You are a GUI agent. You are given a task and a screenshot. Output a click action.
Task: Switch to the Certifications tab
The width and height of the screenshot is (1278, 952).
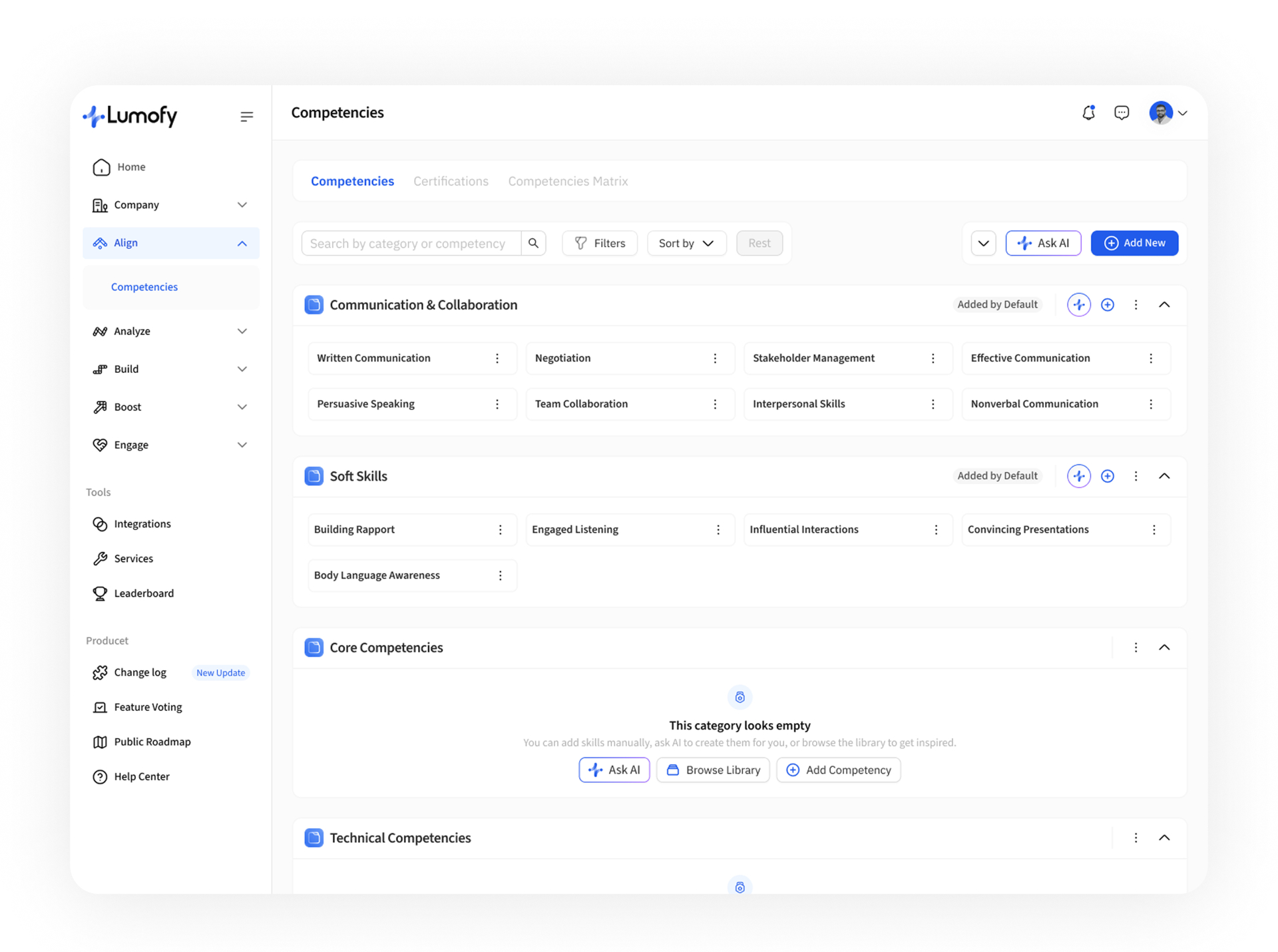(x=451, y=181)
